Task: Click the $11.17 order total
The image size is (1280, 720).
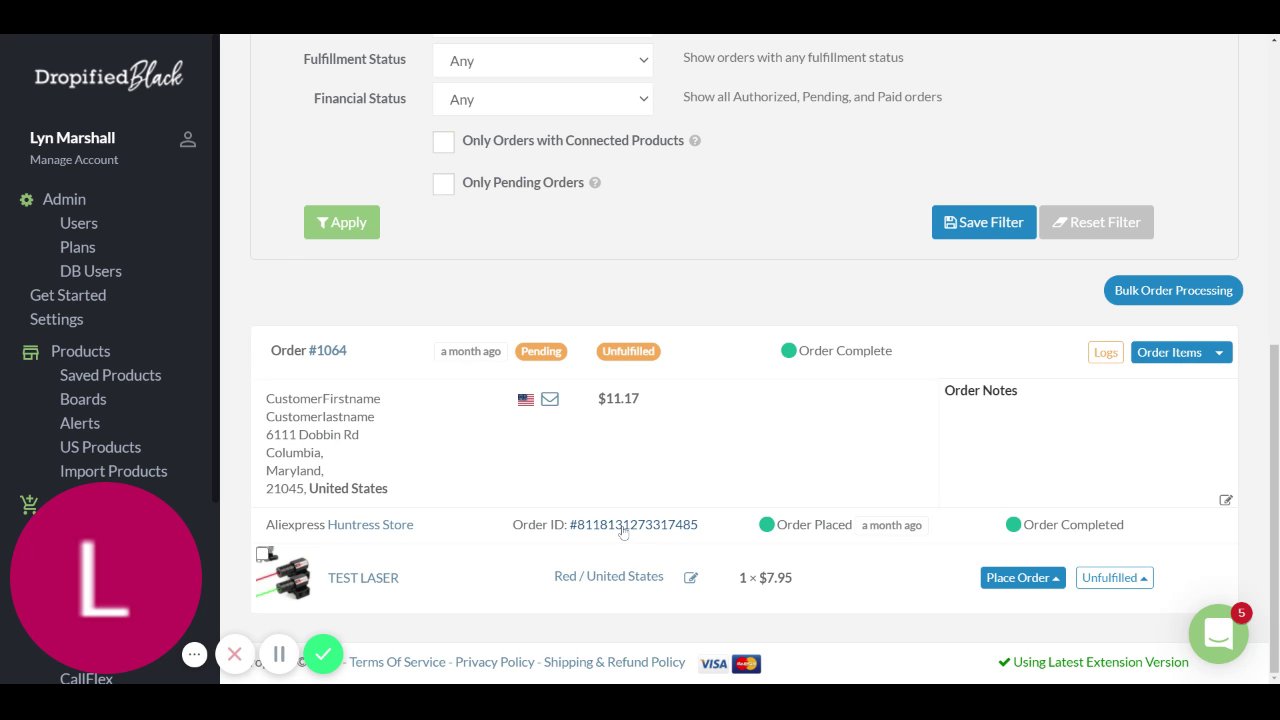Action: pos(618,398)
